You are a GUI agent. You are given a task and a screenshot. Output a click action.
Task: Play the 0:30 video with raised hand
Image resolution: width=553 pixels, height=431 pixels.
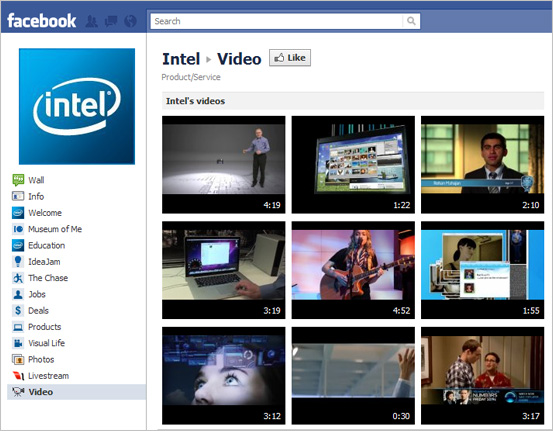[x=353, y=376]
